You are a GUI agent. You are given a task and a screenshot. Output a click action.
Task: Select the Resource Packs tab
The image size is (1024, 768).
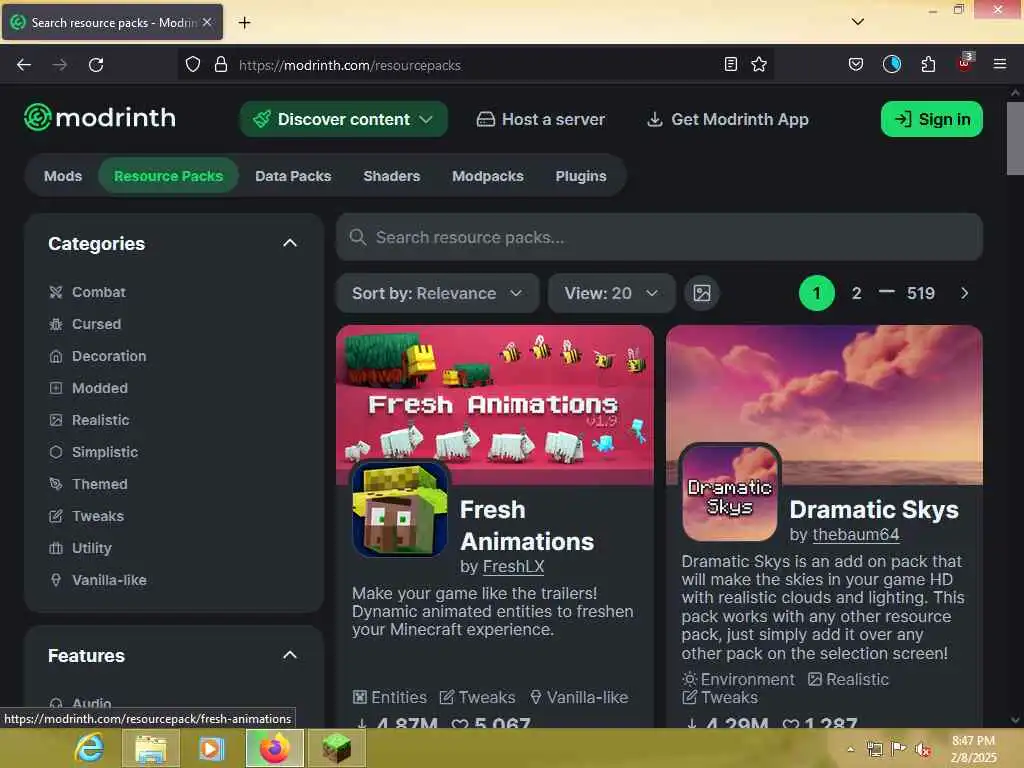click(x=168, y=176)
